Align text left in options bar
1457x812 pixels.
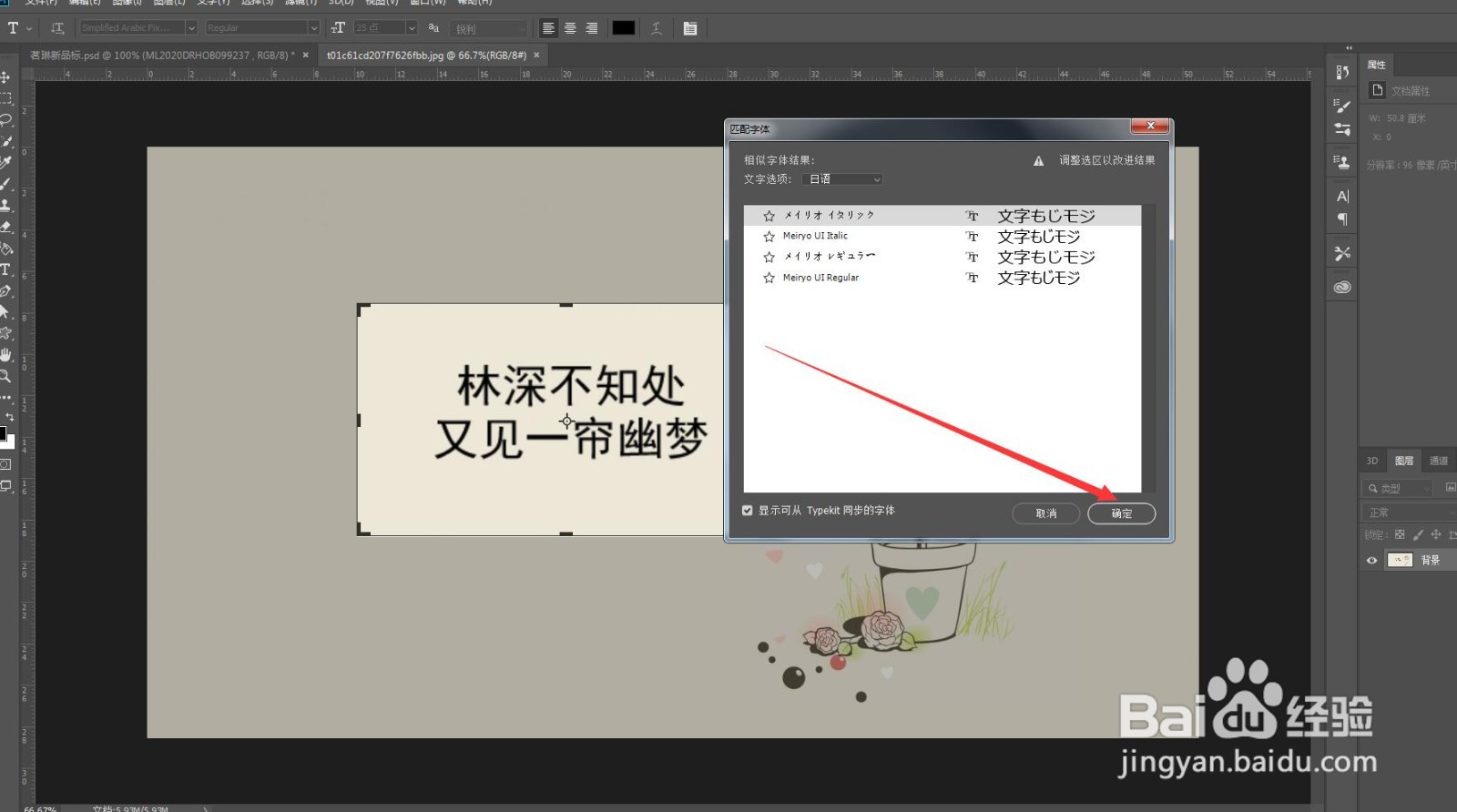[548, 28]
